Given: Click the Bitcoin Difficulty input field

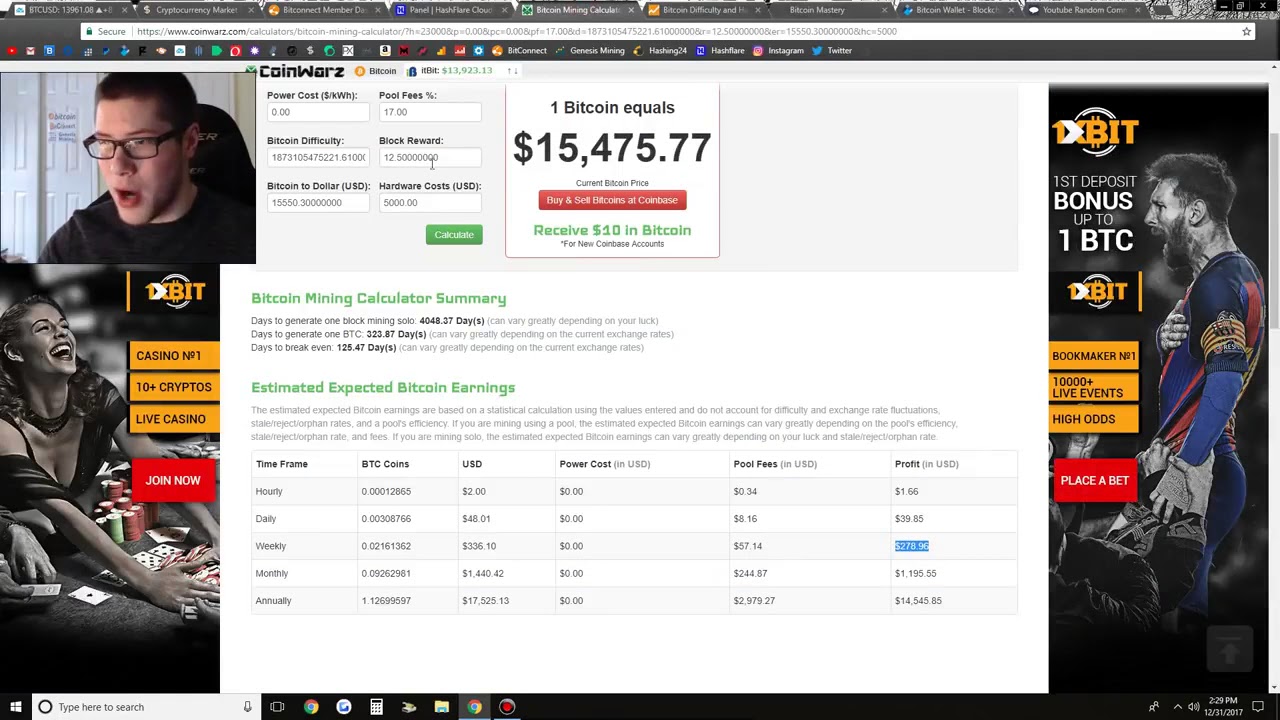Looking at the screenshot, I should (x=317, y=157).
